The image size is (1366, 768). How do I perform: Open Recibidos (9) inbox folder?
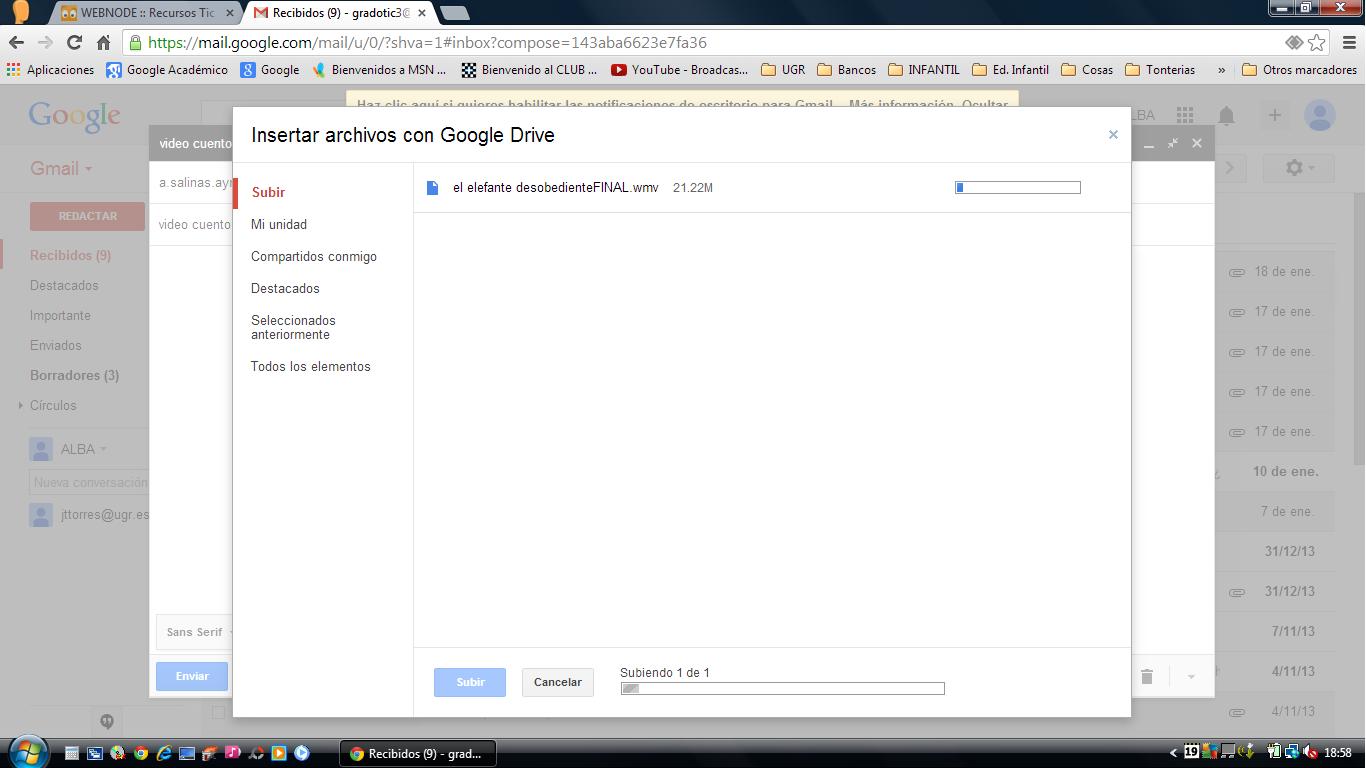pyautogui.click(x=70, y=255)
